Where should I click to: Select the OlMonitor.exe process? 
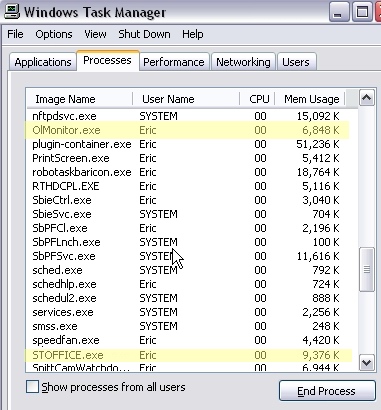point(187,130)
